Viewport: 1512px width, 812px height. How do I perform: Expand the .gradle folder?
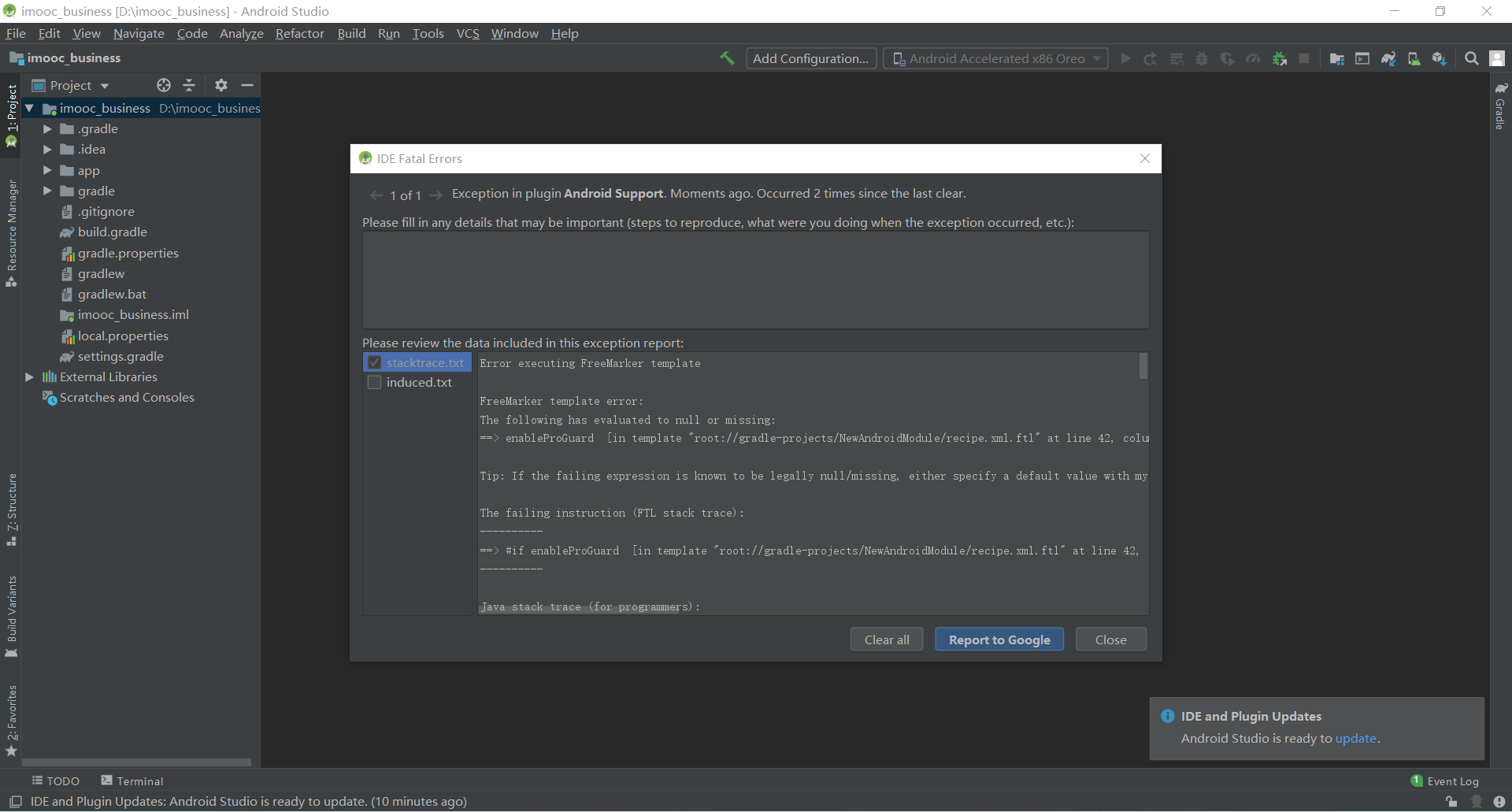[x=47, y=129]
